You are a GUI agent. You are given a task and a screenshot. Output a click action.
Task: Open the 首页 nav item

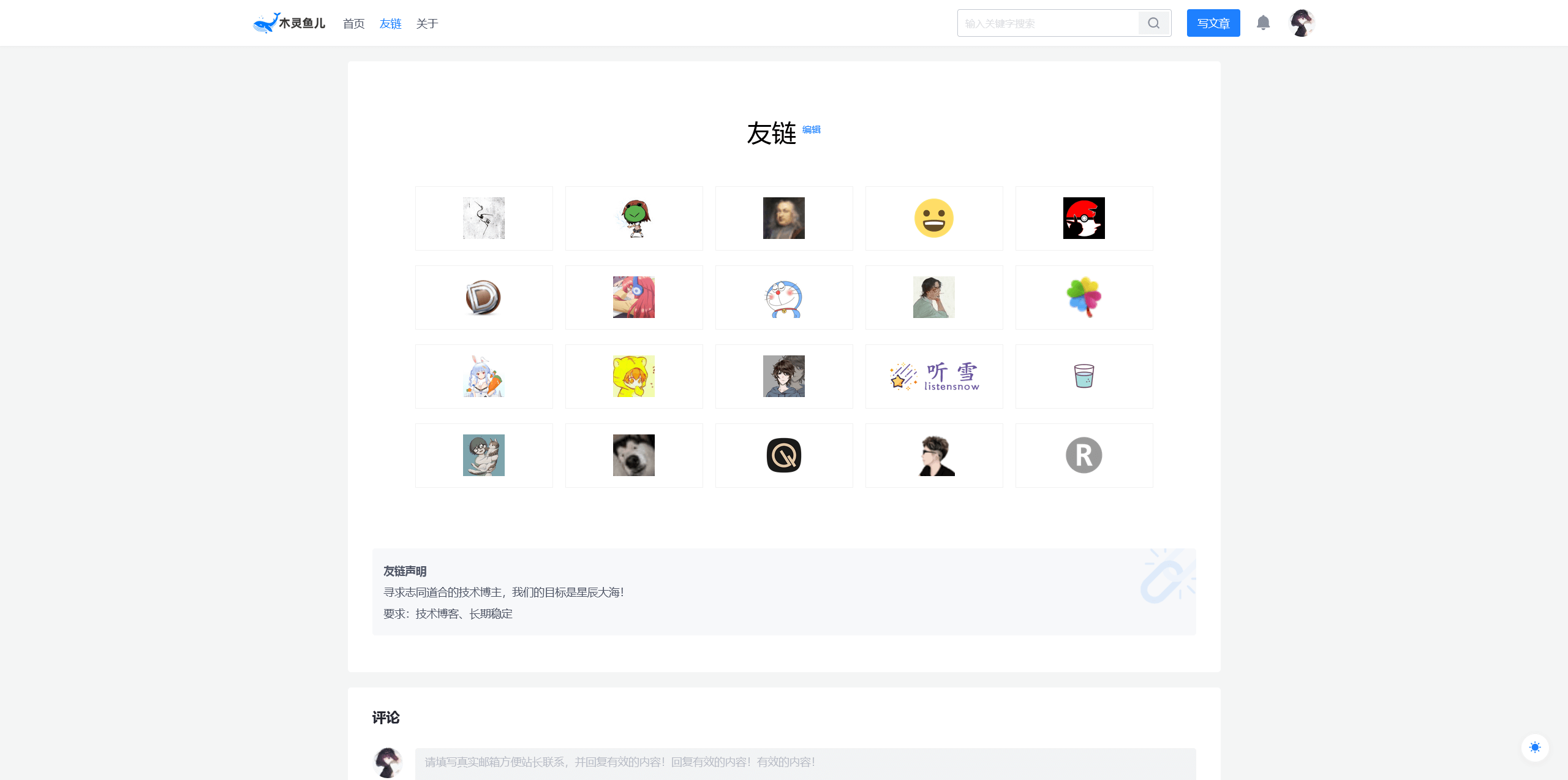coord(353,23)
